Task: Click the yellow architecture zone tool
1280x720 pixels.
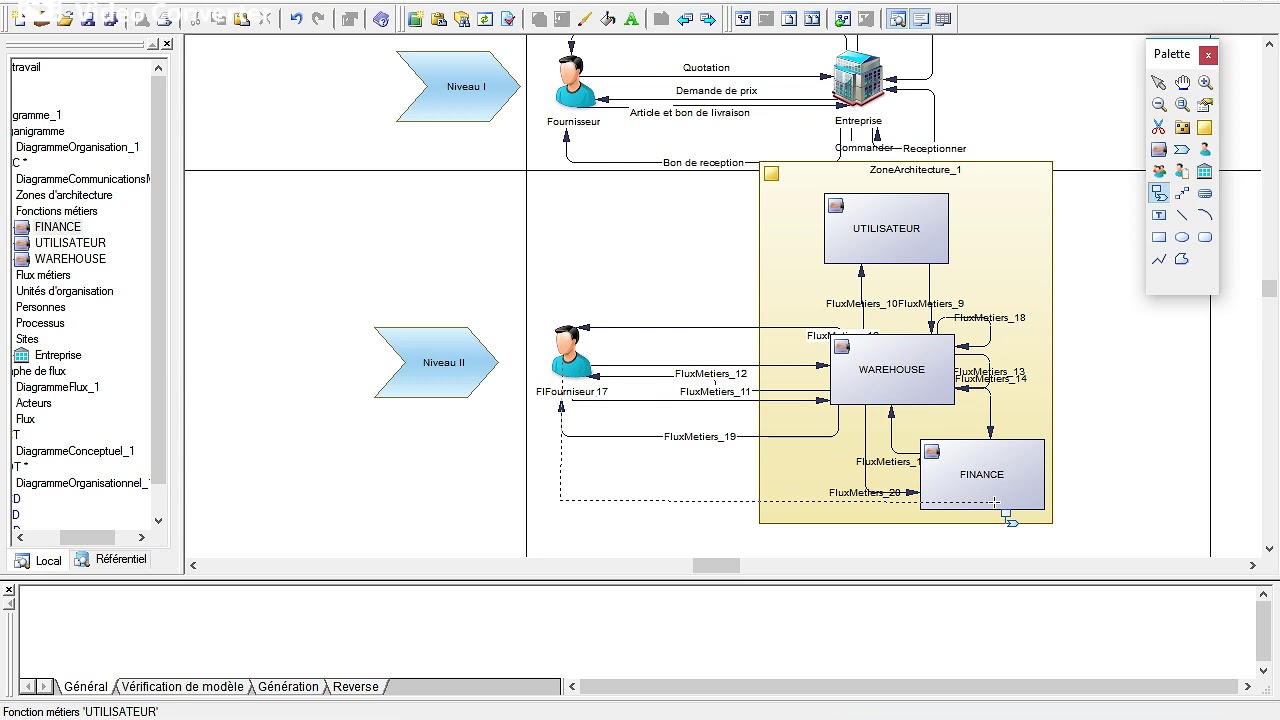Action: click(x=1205, y=127)
